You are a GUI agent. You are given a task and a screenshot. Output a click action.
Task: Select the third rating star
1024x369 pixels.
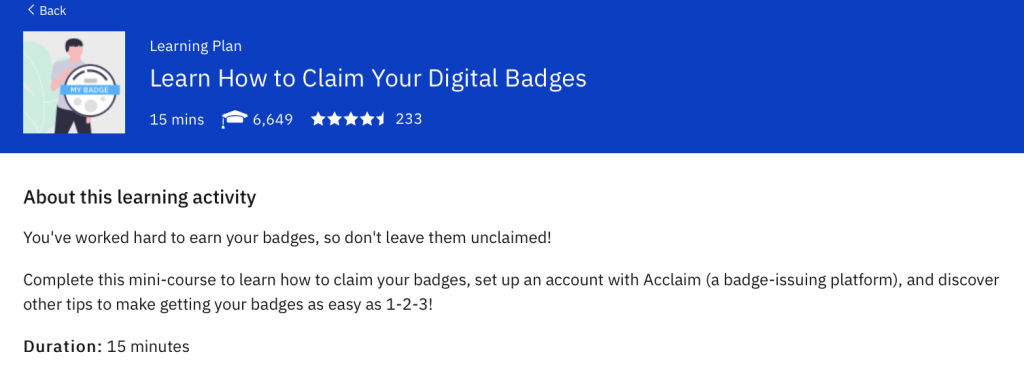[349, 119]
